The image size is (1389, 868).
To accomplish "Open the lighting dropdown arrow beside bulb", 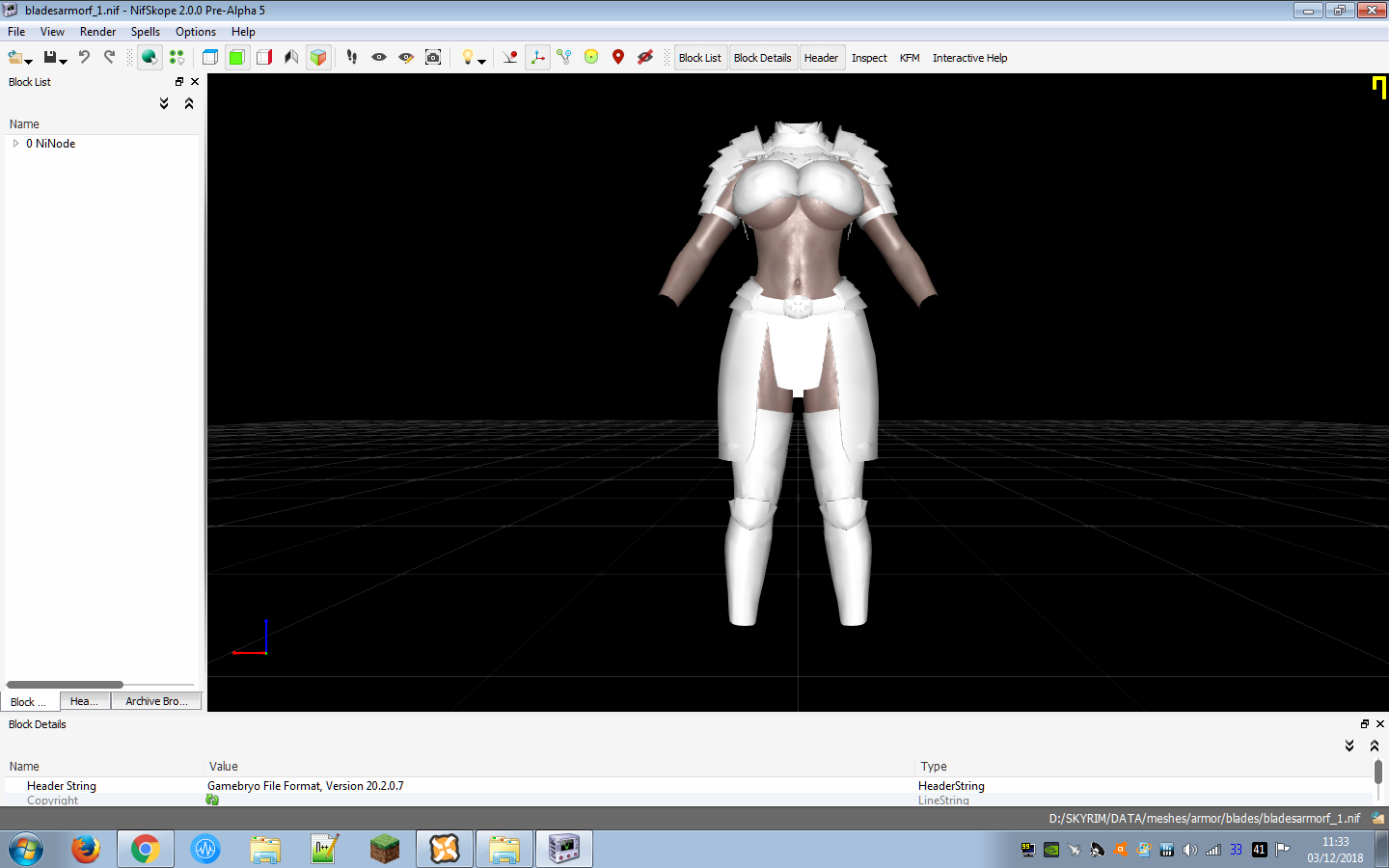I will pos(481,61).
